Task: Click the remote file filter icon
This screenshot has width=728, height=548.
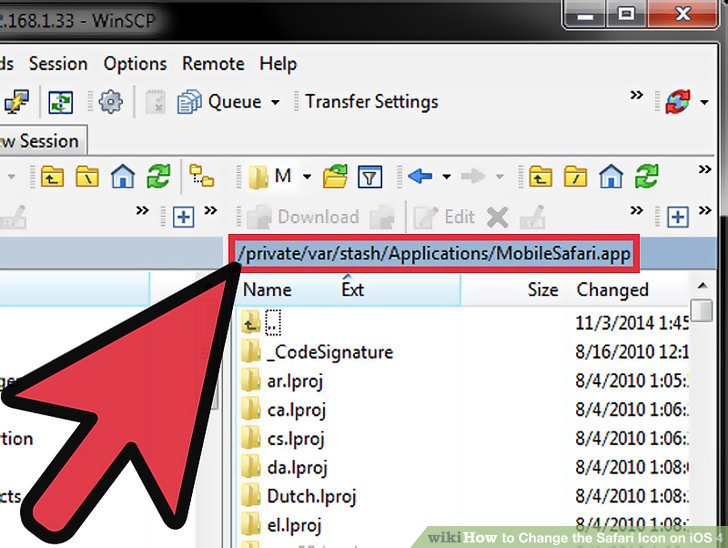Action: coord(370,177)
